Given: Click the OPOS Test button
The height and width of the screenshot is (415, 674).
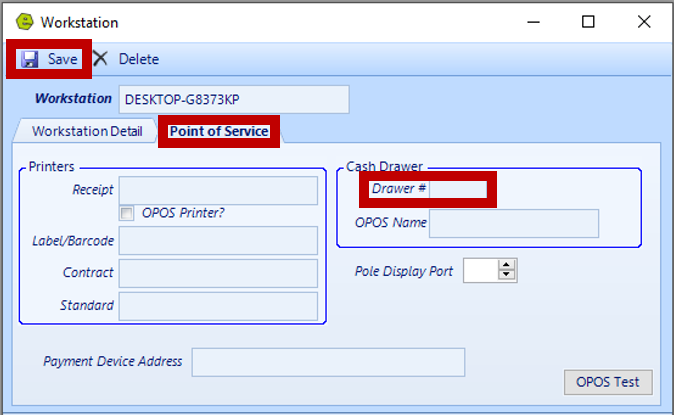Looking at the screenshot, I should coord(608,382).
